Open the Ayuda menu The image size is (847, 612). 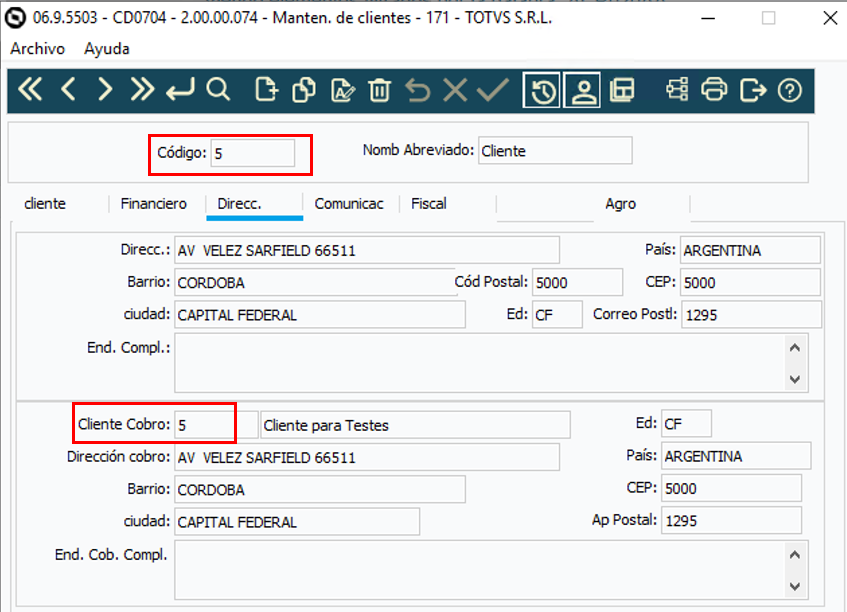106,49
